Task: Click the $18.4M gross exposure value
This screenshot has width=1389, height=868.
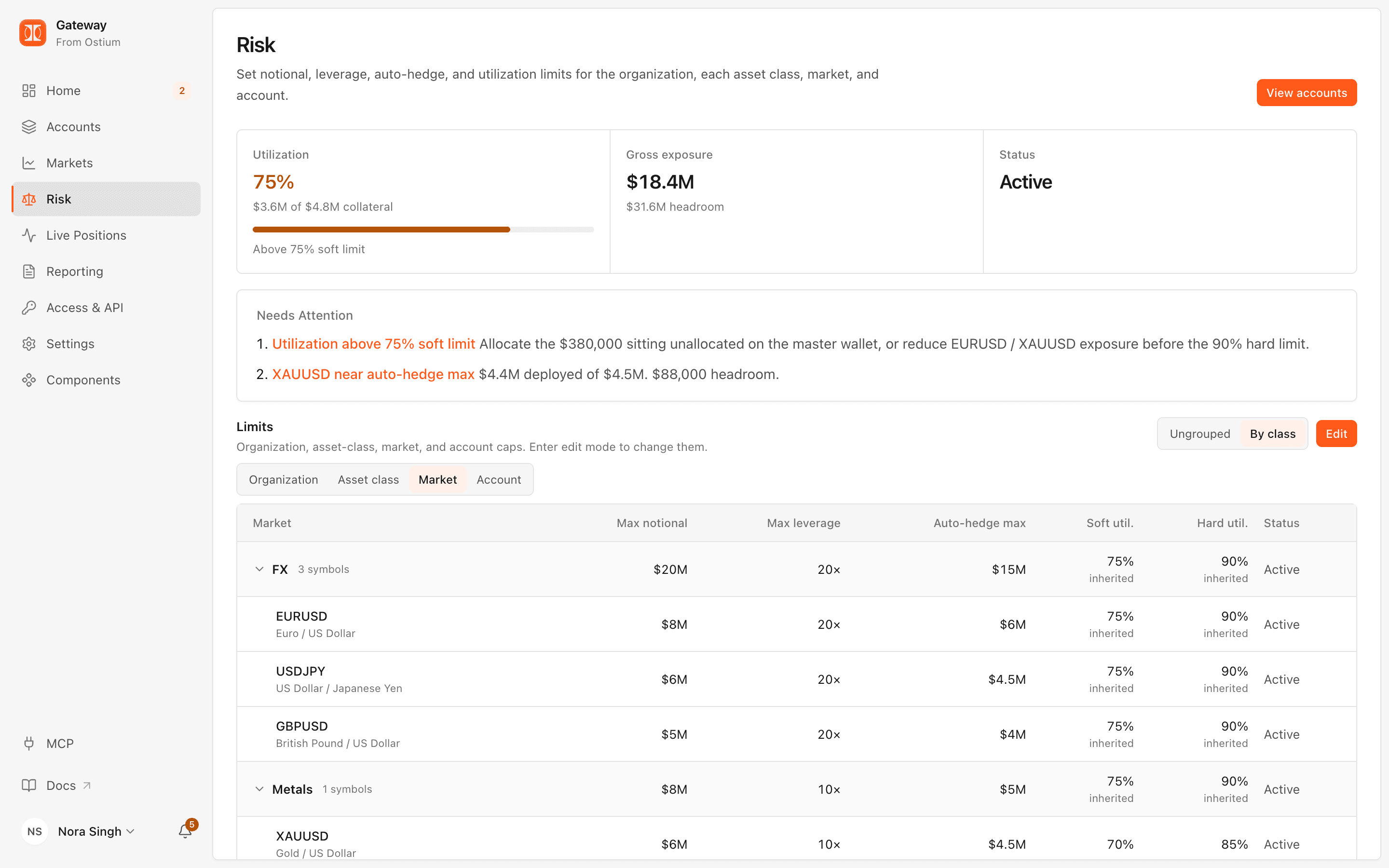Action: [x=660, y=182]
